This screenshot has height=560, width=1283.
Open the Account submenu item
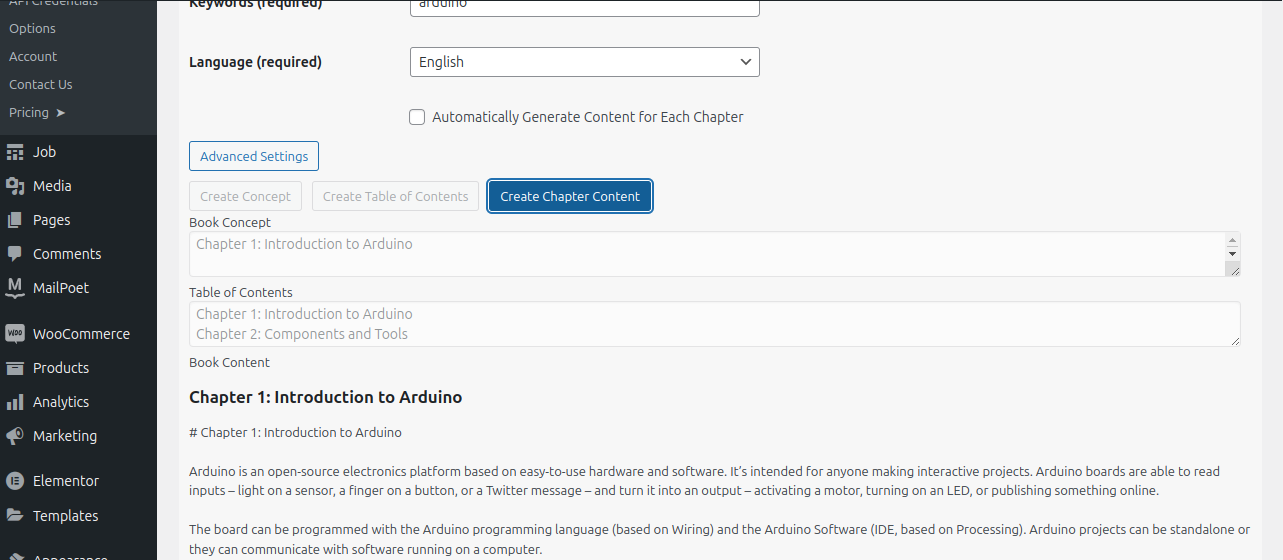pyautogui.click(x=33, y=57)
